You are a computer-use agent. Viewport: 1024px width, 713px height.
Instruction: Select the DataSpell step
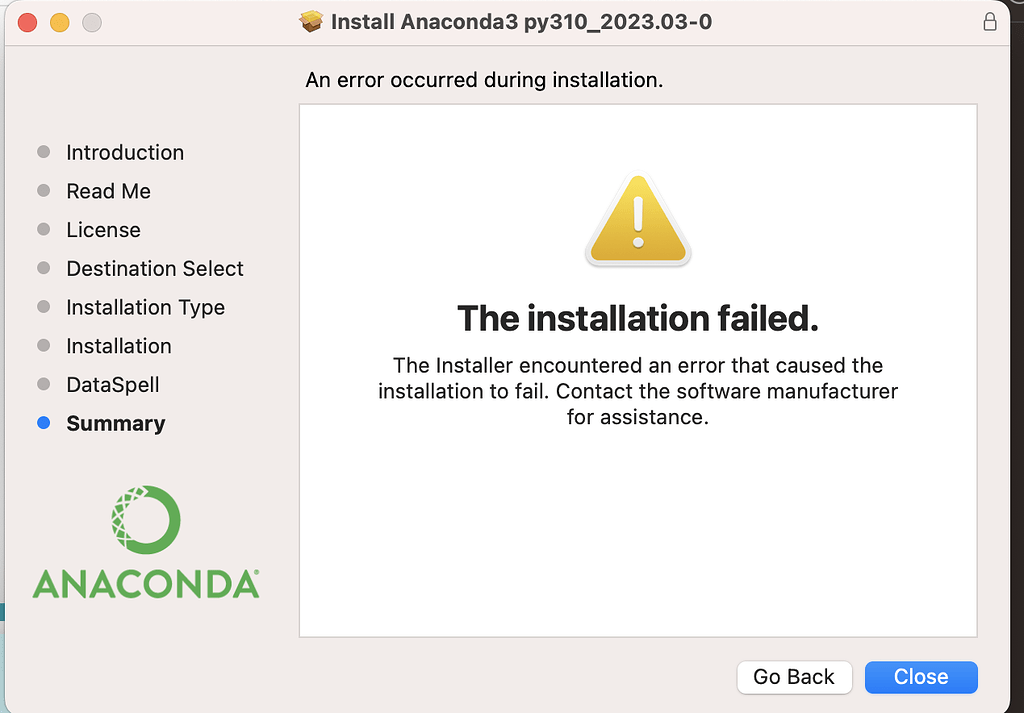point(113,385)
